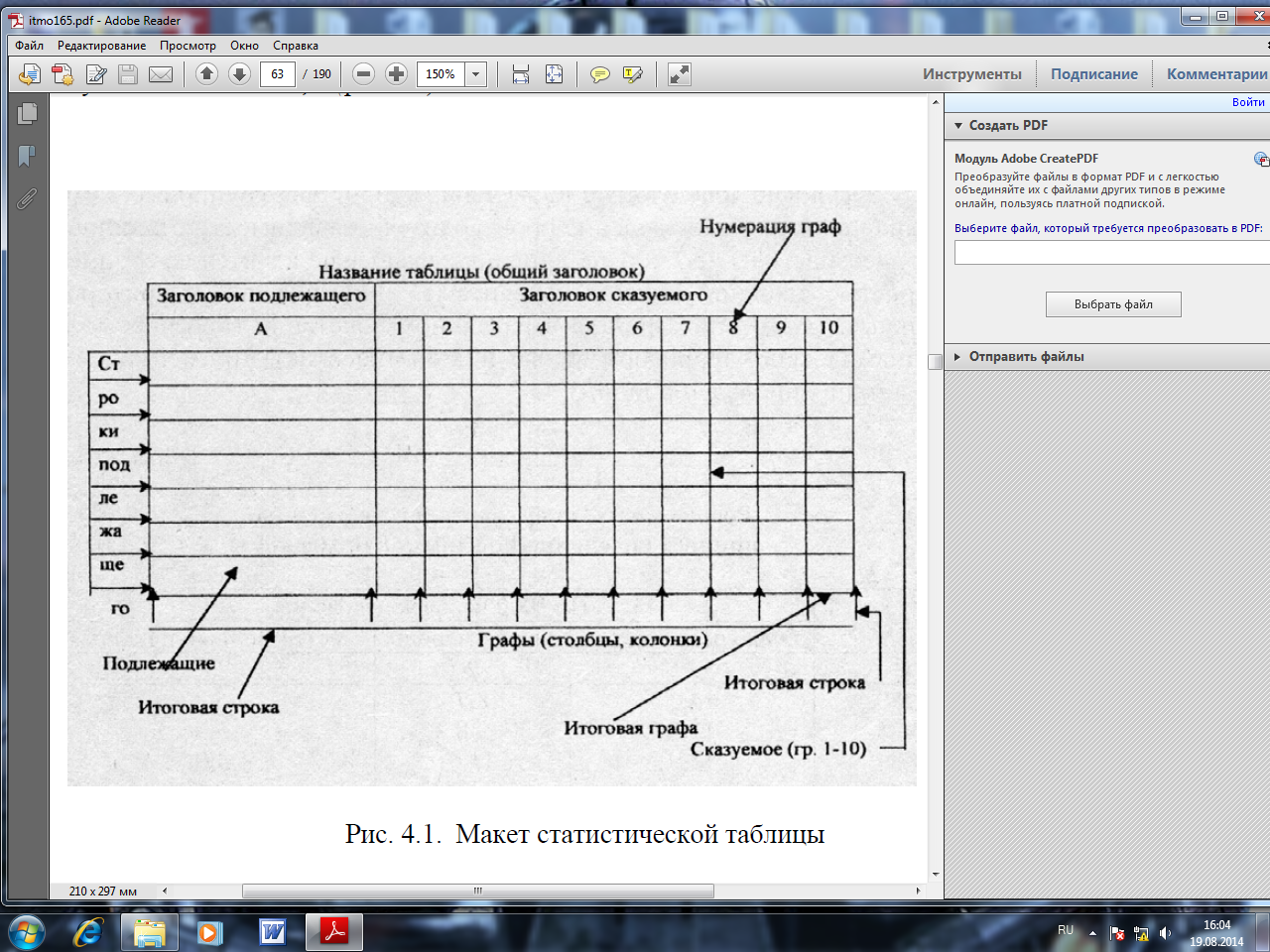The image size is (1270, 952).
Task: Open the zoom level dropdown arrow
Action: click(x=476, y=74)
